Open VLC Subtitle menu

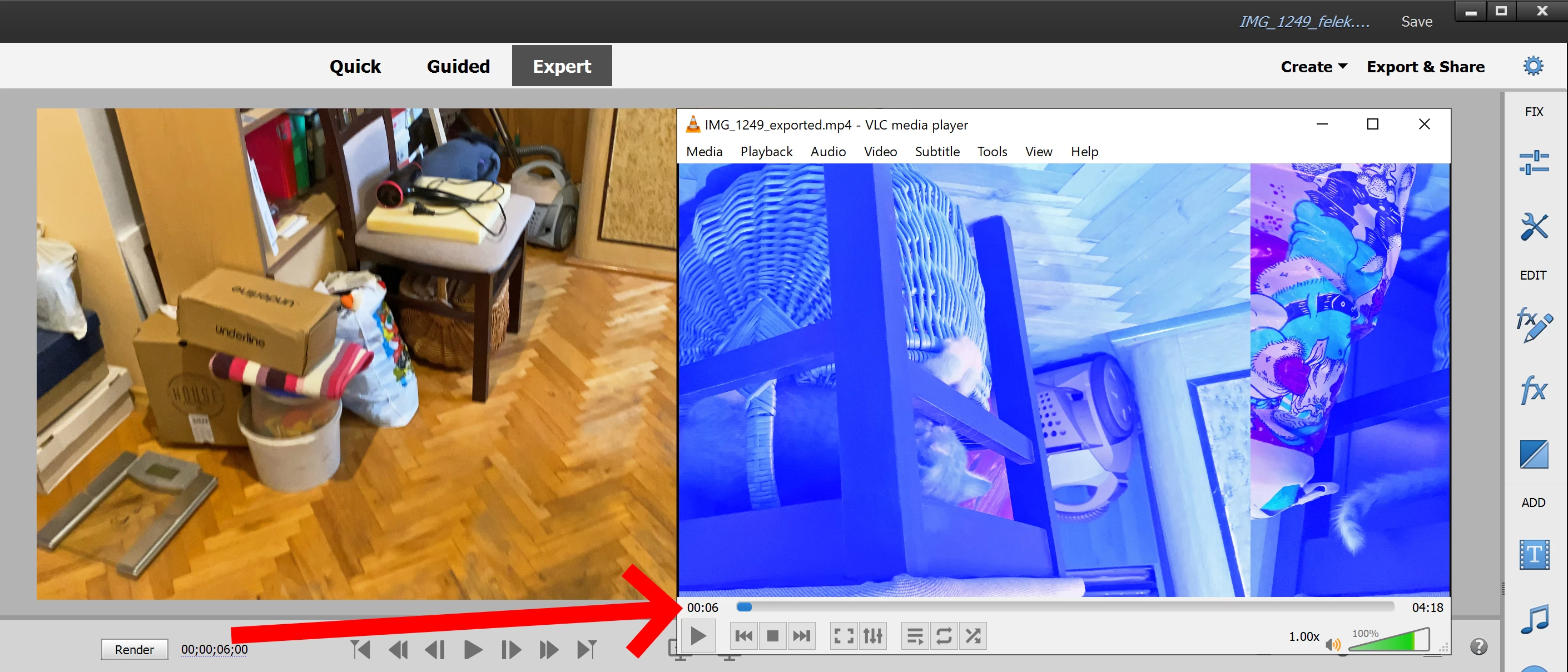937,152
